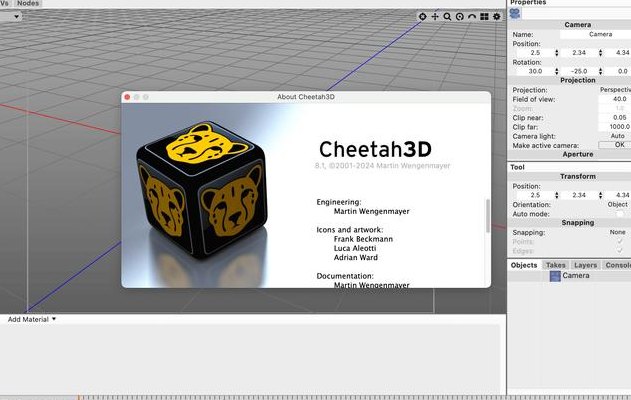Open the Snapping None dropdown
This screenshot has height=400, width=631.
pyautogui.click(x=617, y=232)
